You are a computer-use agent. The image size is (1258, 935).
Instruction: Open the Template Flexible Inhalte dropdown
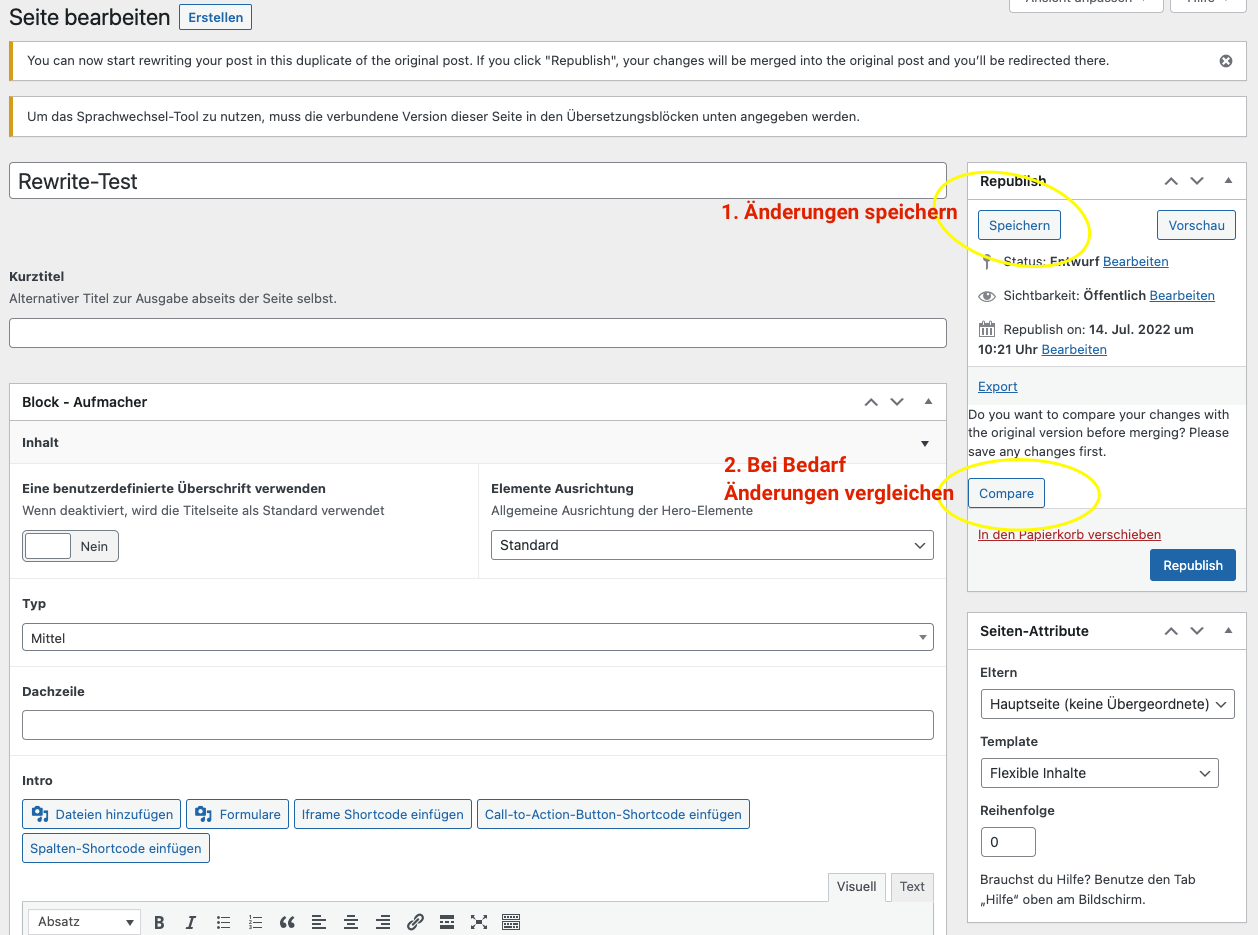coord(1099,773)
